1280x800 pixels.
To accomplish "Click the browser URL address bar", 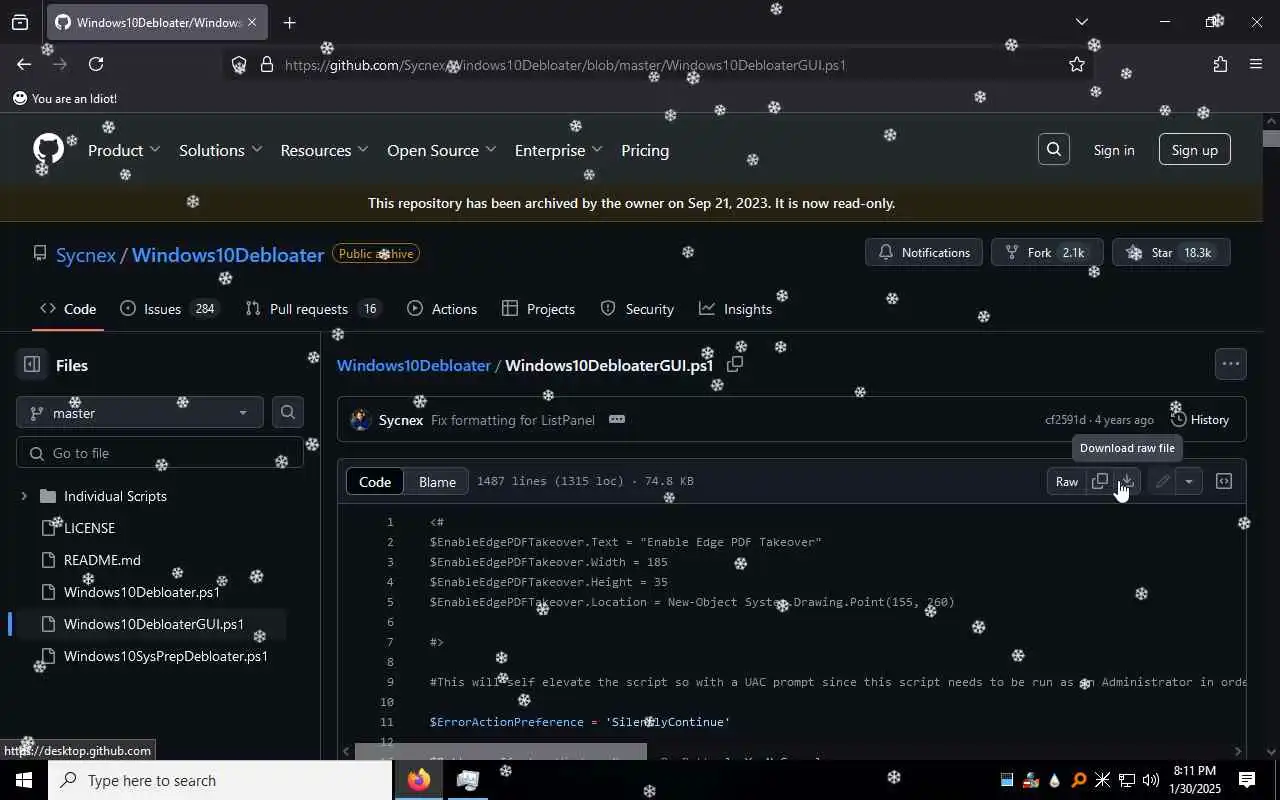I will pyautogui.click(x=660, y=64).
